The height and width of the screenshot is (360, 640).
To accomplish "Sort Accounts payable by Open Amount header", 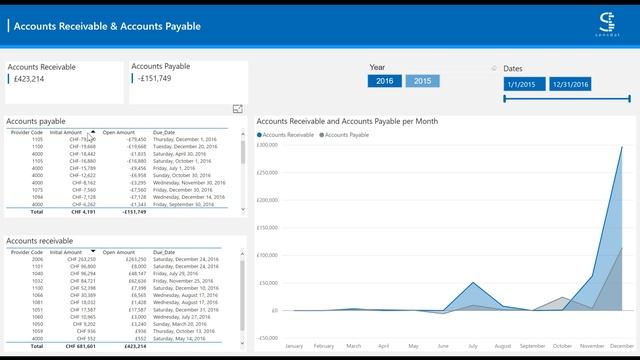I will pyautogui.click(x=119, y=132).
